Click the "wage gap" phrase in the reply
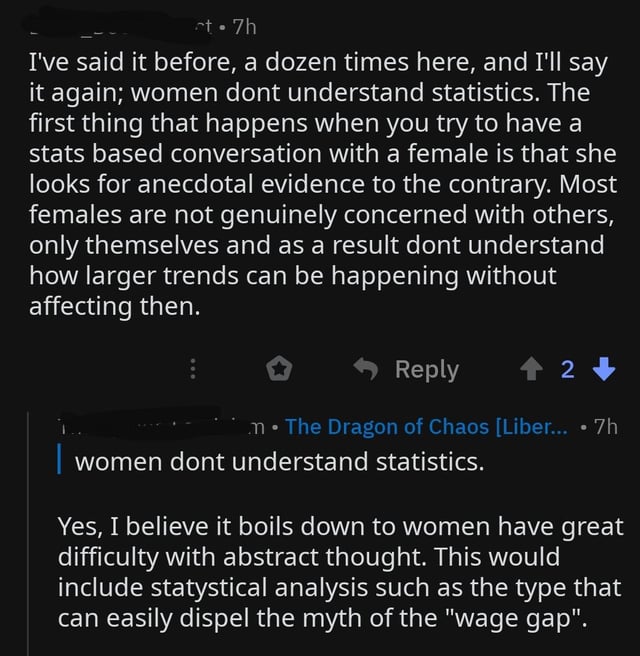 point(515,618)
